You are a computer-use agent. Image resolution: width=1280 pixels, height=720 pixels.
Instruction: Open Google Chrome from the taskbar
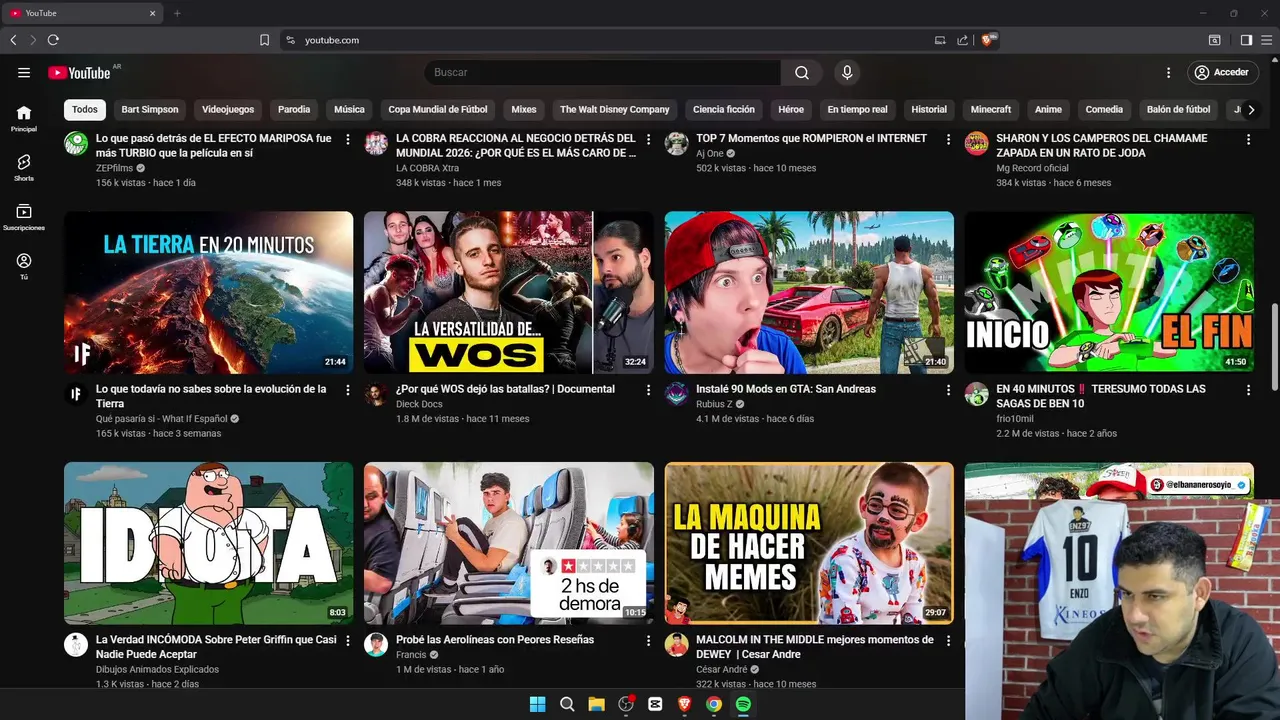[714, 704]
